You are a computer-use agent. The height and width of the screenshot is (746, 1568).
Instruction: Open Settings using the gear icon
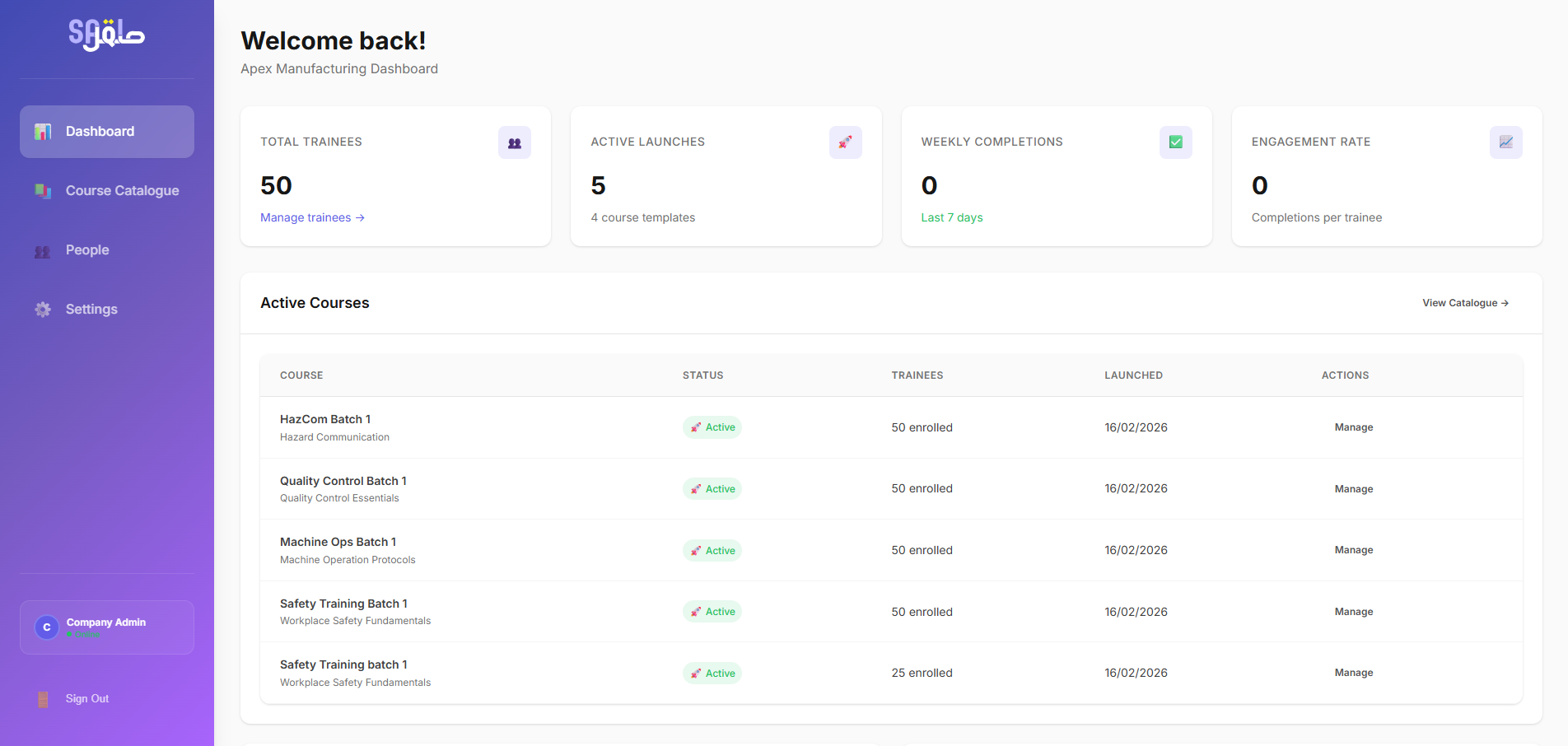tap(42, 309)
